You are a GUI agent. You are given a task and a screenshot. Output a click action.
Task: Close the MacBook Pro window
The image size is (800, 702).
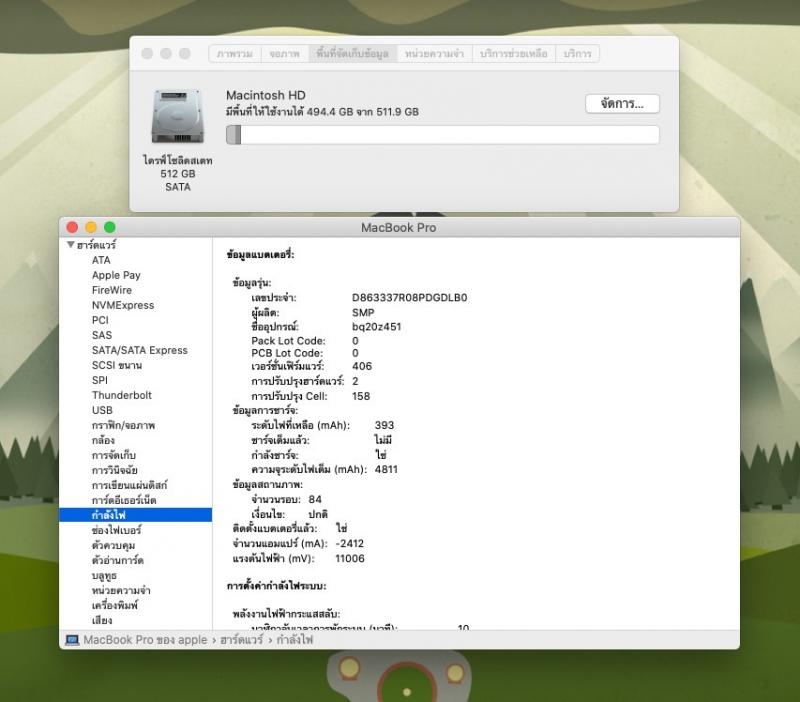[x=72, y=227]
